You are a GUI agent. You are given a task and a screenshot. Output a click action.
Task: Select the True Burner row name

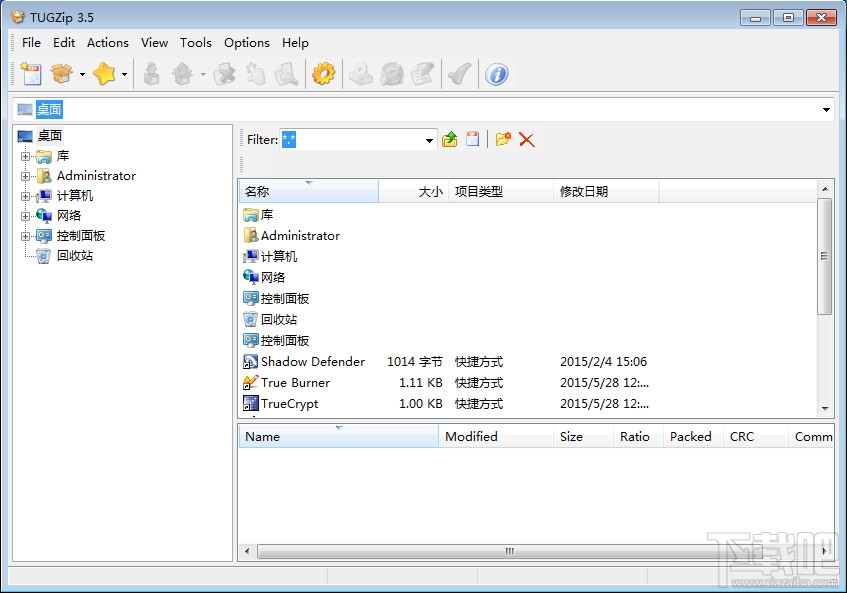point(295,382)
